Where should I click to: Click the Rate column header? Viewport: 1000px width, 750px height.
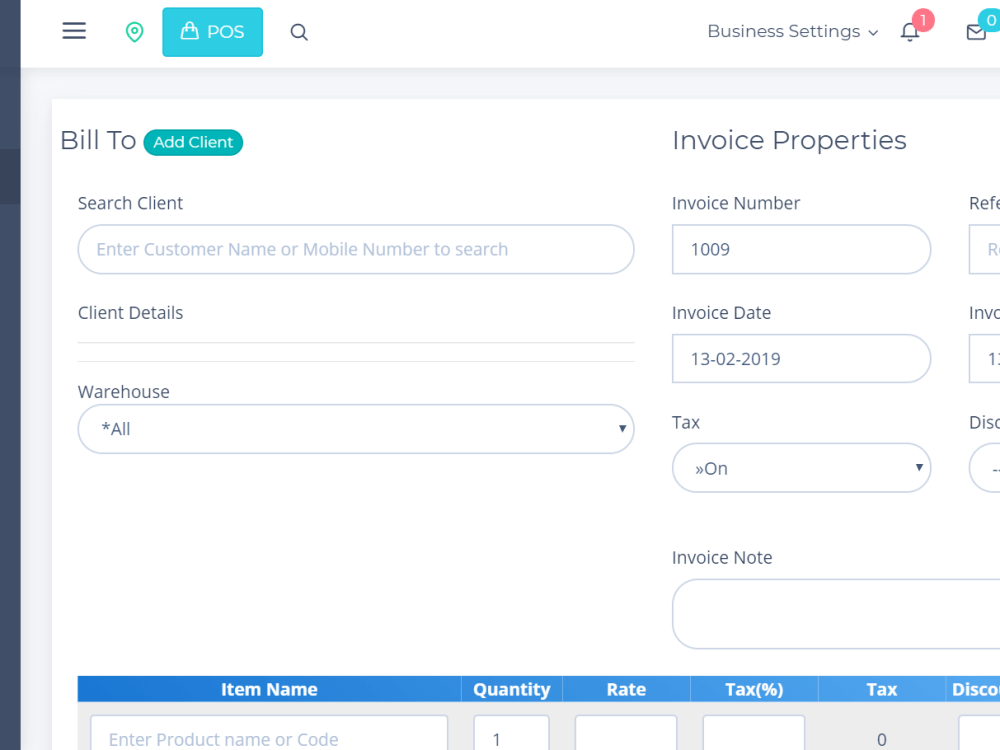[x=626, y=689]
